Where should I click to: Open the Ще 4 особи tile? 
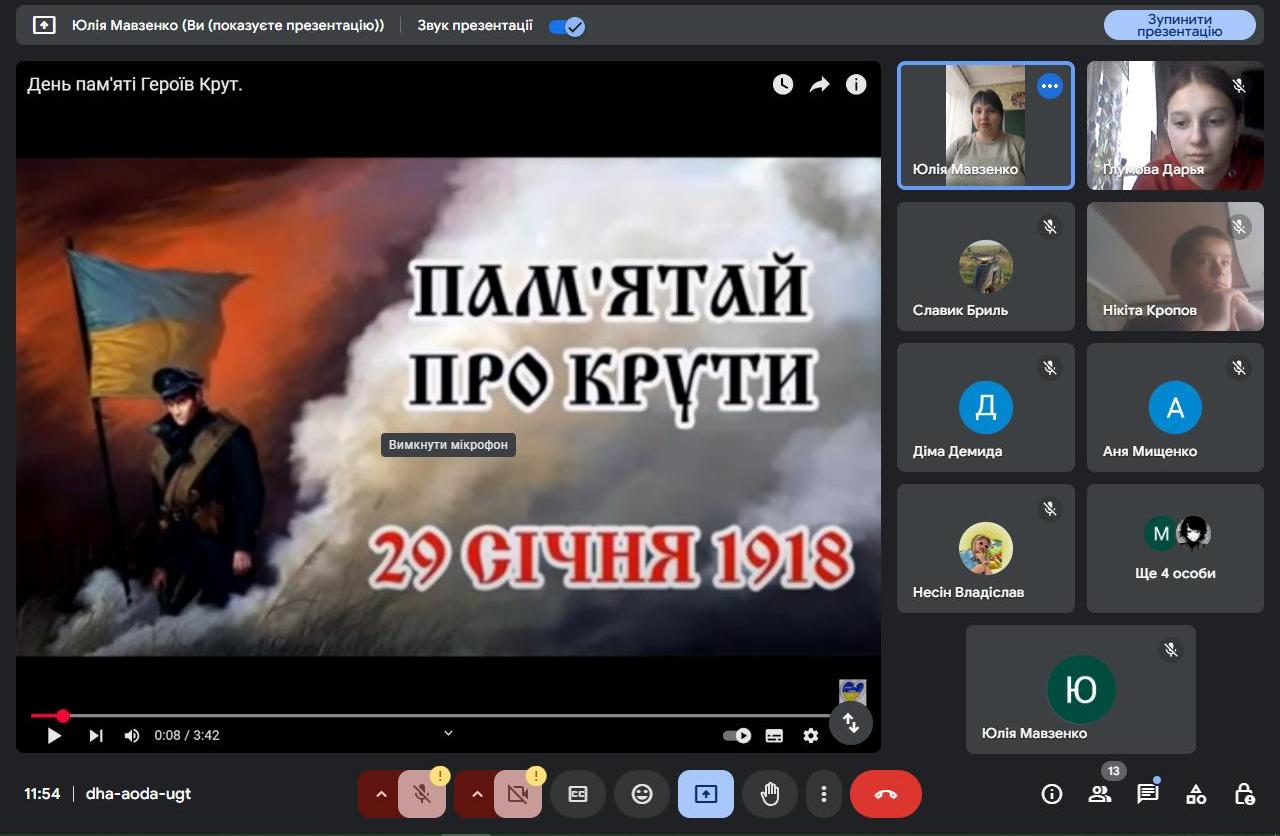(1175, 548)
